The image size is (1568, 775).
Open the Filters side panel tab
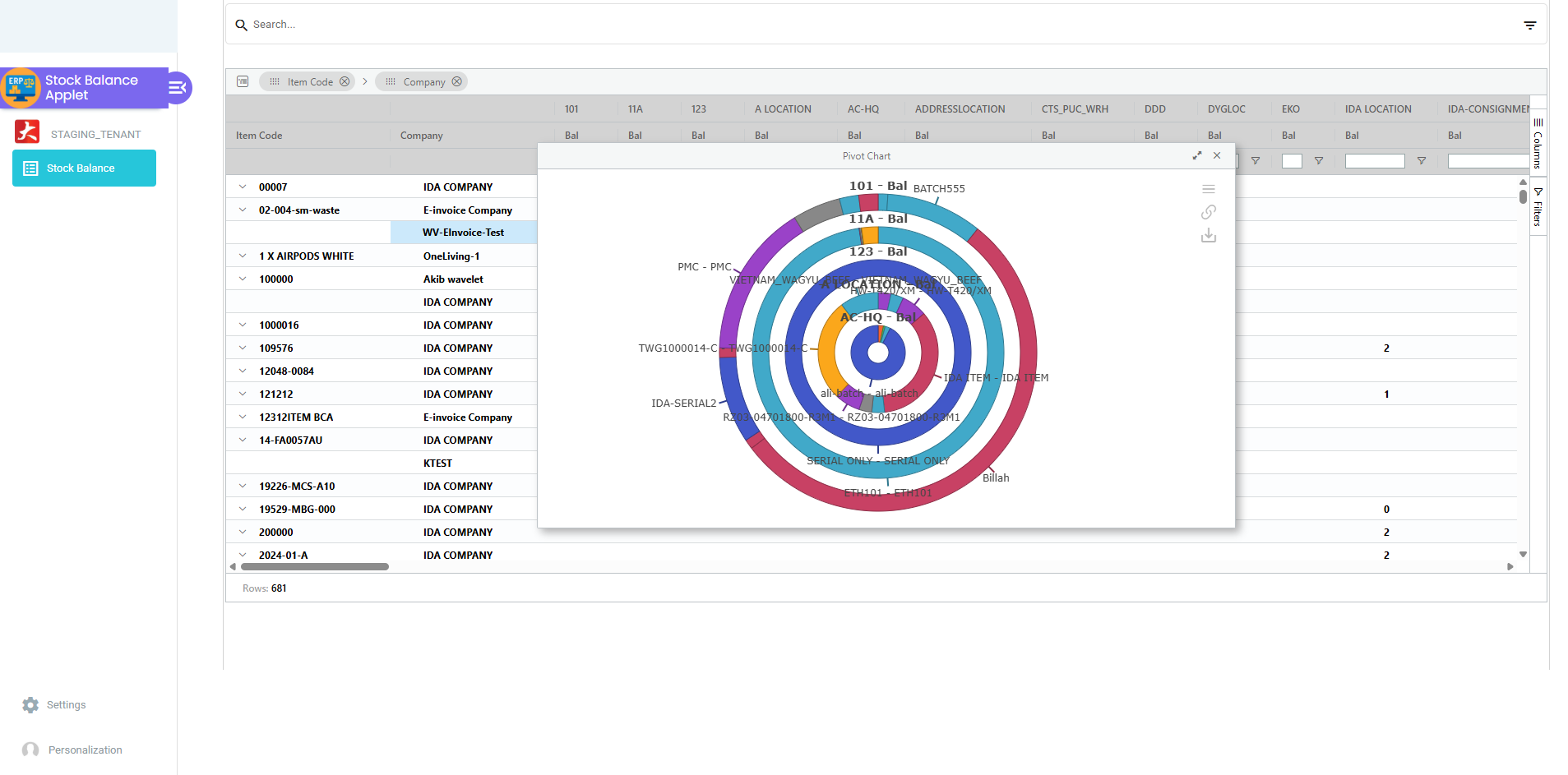(x=1538, y=207)
